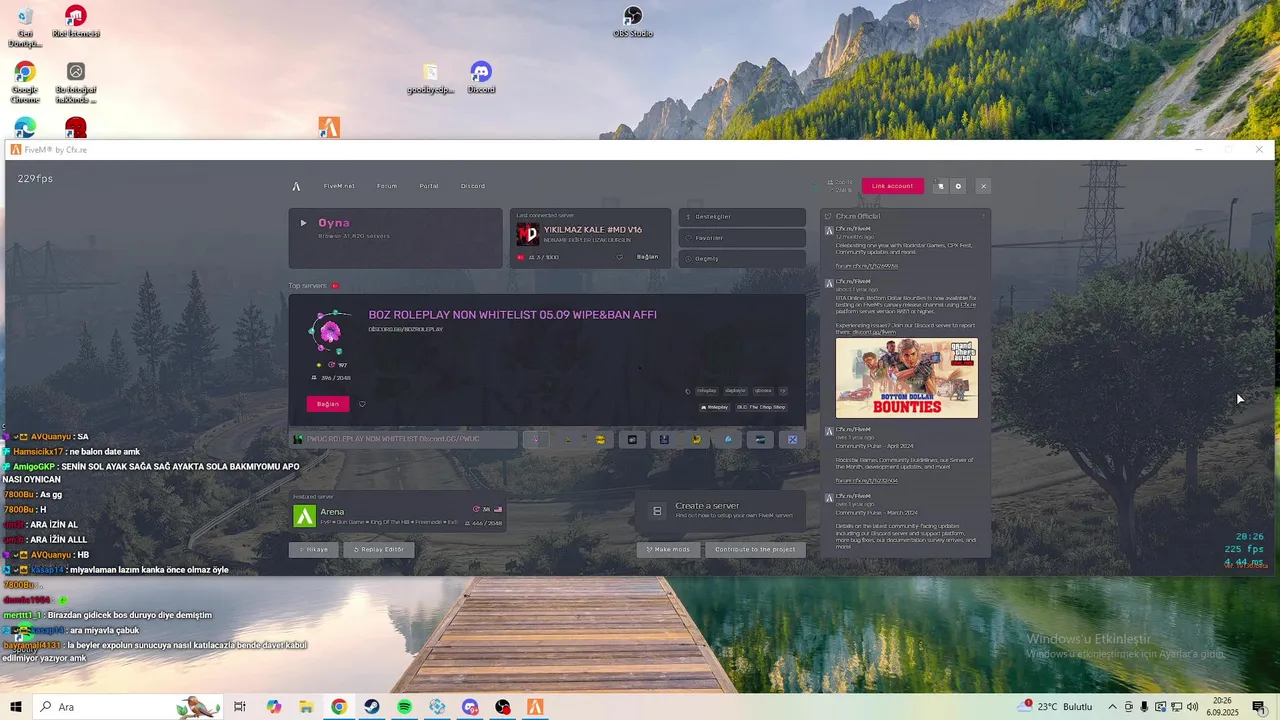The image size is (1280, 720).
Task: Favorite BOZ ROLEPLAY with the heart icon
Action: [x=362, y=404]
